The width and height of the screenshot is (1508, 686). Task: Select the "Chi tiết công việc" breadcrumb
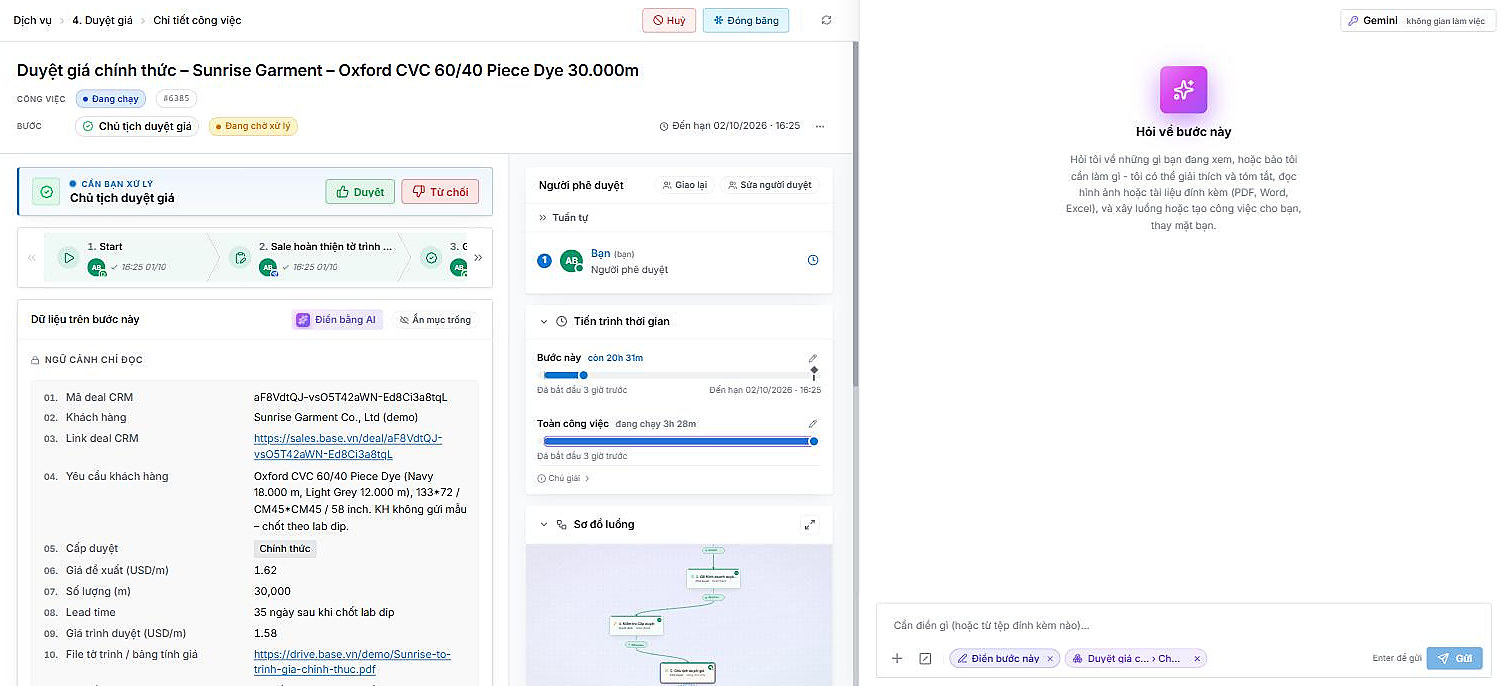tap(197, 20)
